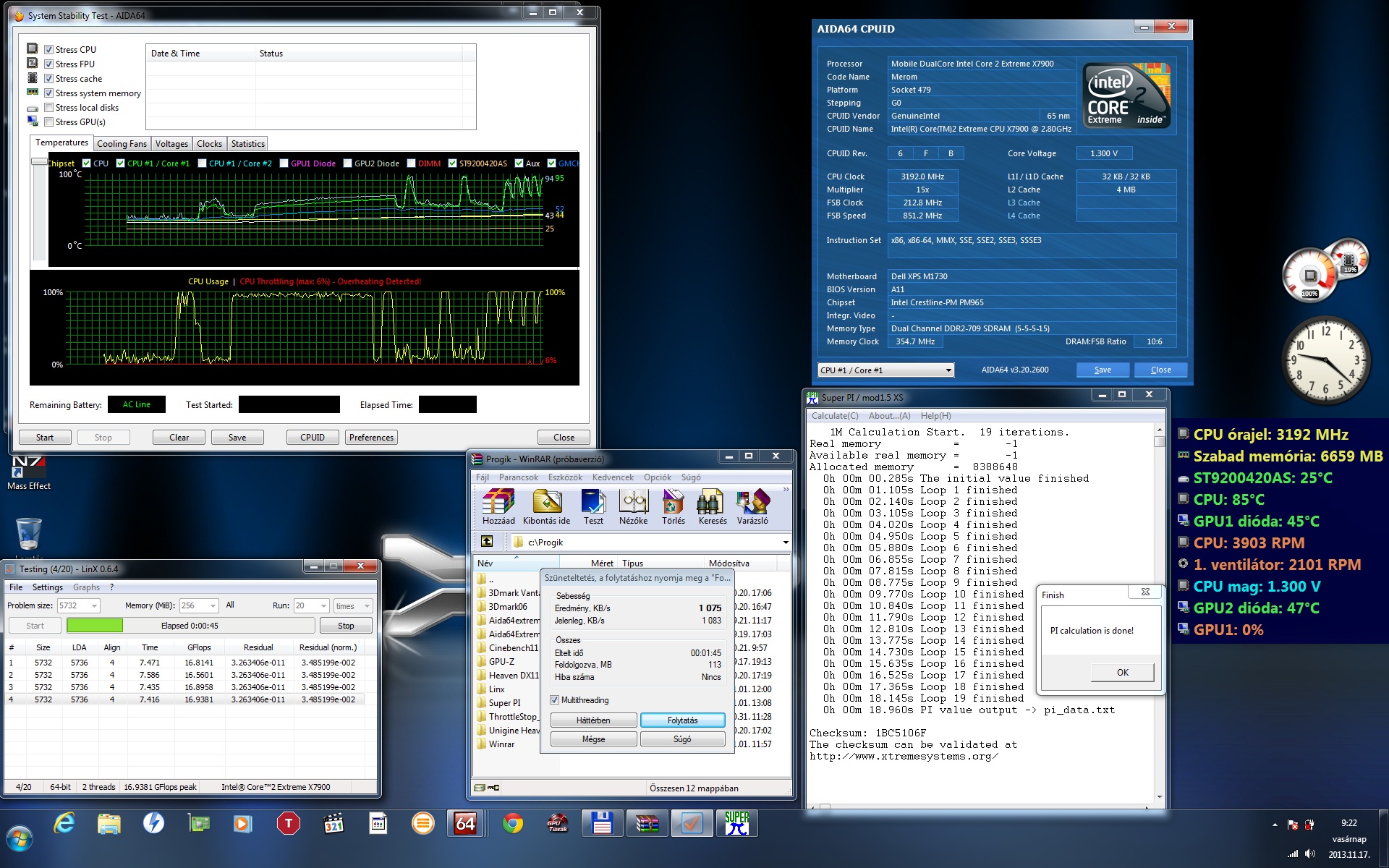Switch to the Cooling Fans tab
This screenshot has width=1389, height=868.
click(122, 144)
